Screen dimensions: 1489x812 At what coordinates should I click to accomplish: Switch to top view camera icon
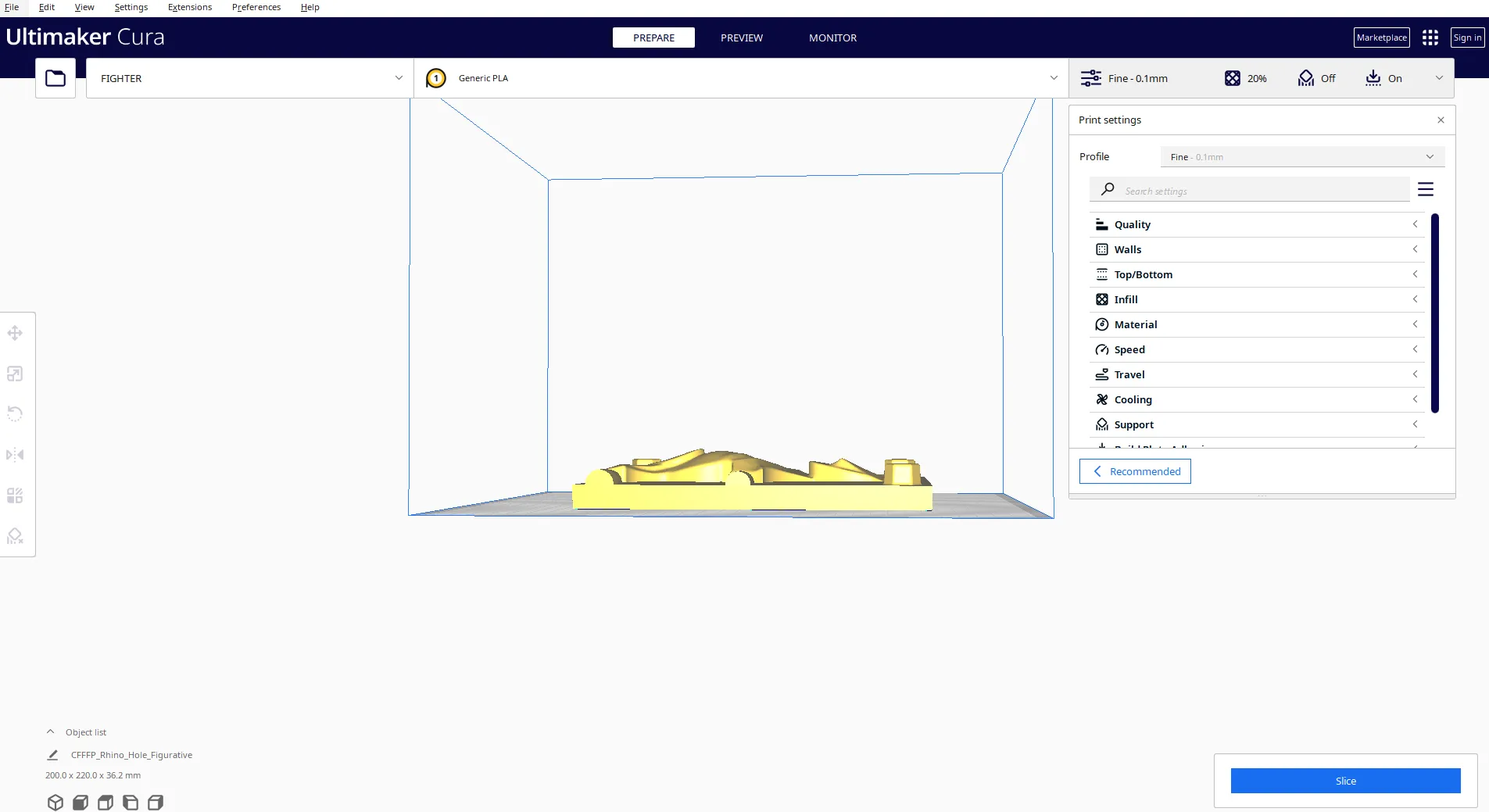click(105, 803)
